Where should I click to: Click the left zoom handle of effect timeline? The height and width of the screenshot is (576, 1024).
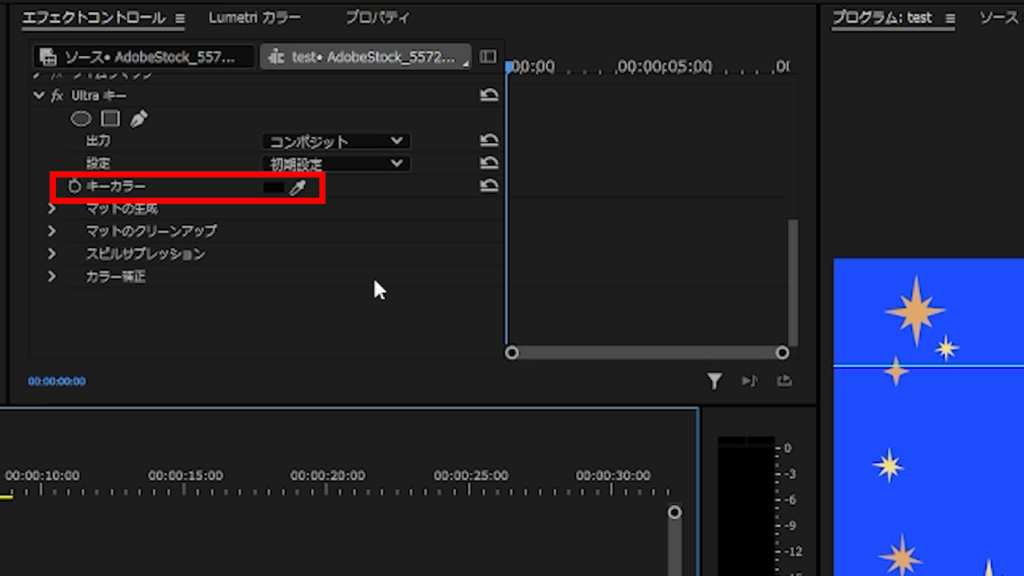512,353
